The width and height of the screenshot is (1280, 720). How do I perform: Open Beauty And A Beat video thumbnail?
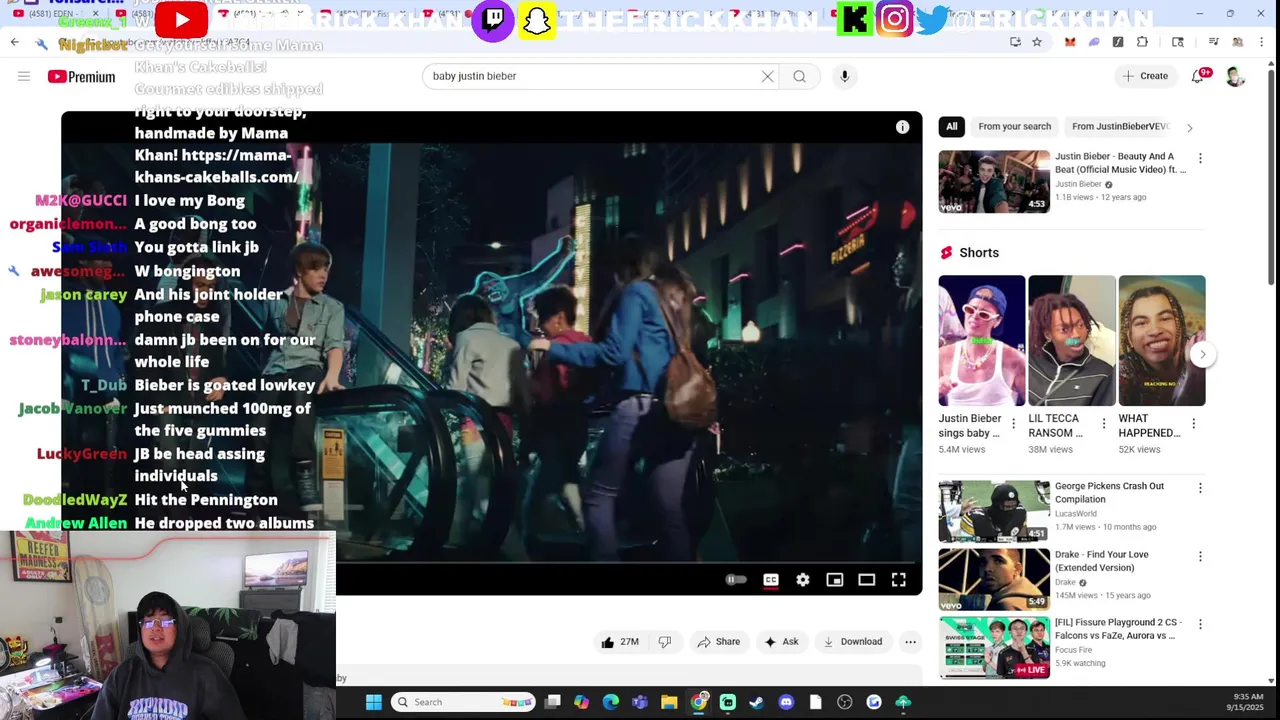point(994,182)
